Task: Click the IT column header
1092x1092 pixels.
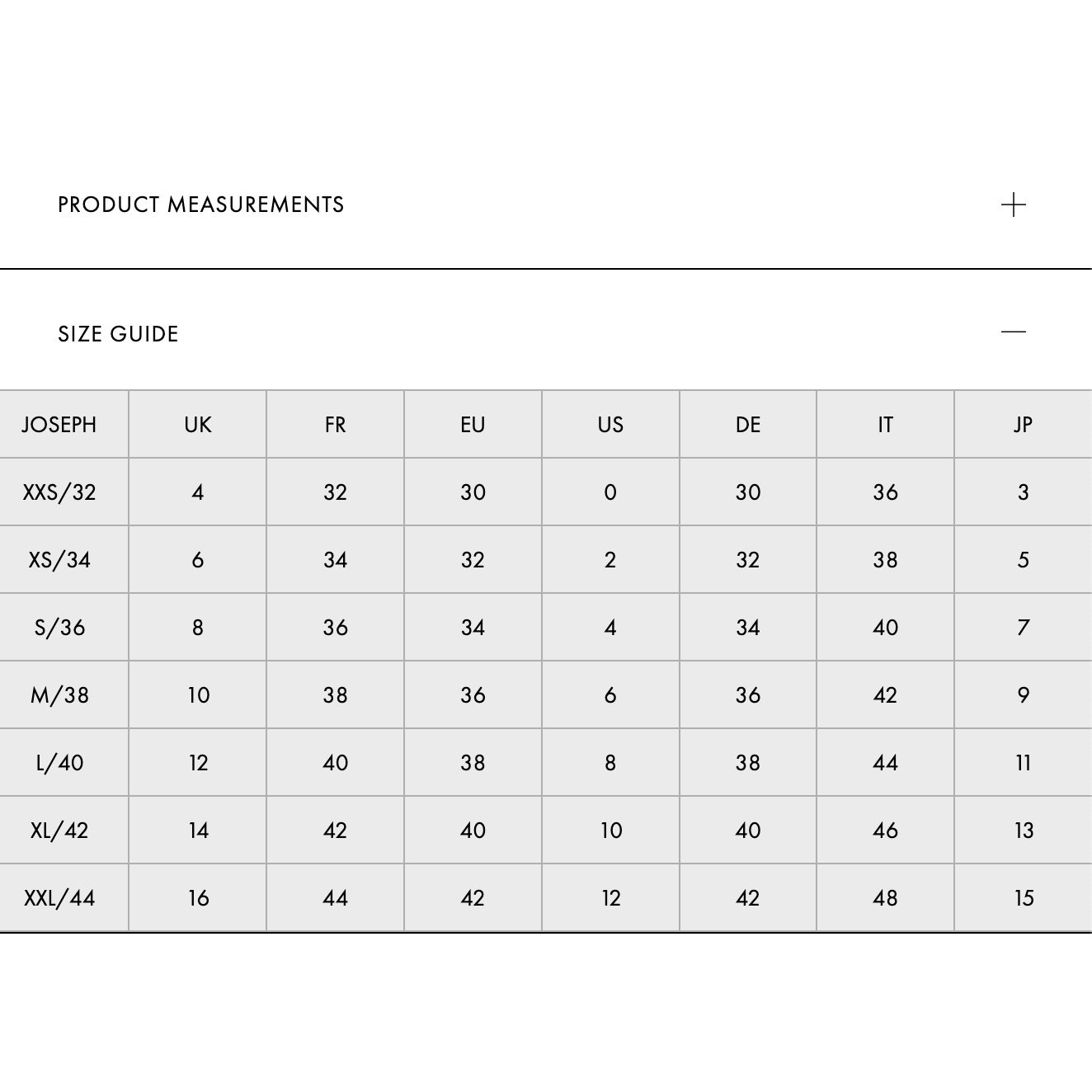Action: click(x=885, y=425)
